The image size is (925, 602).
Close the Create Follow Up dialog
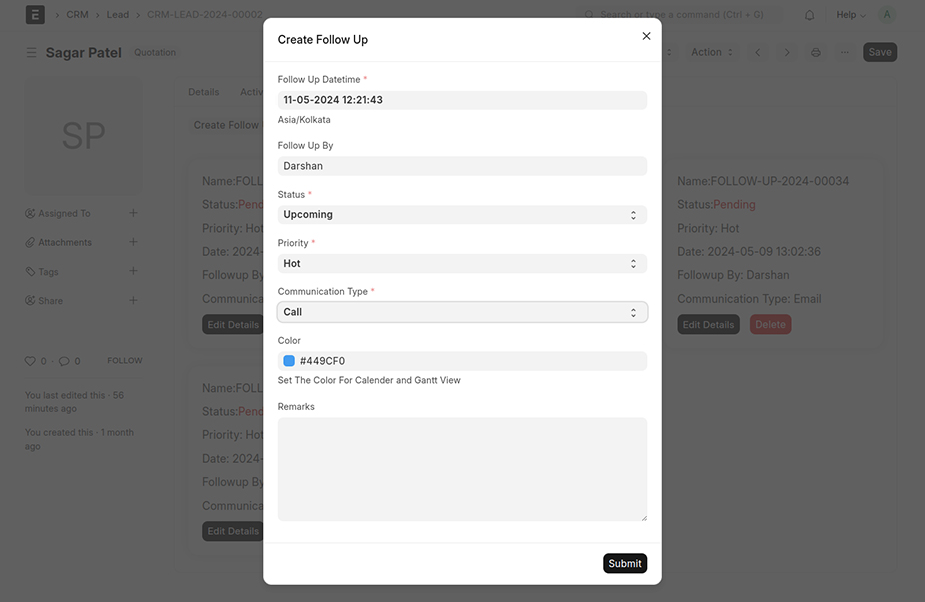click(x=646, y=36)
